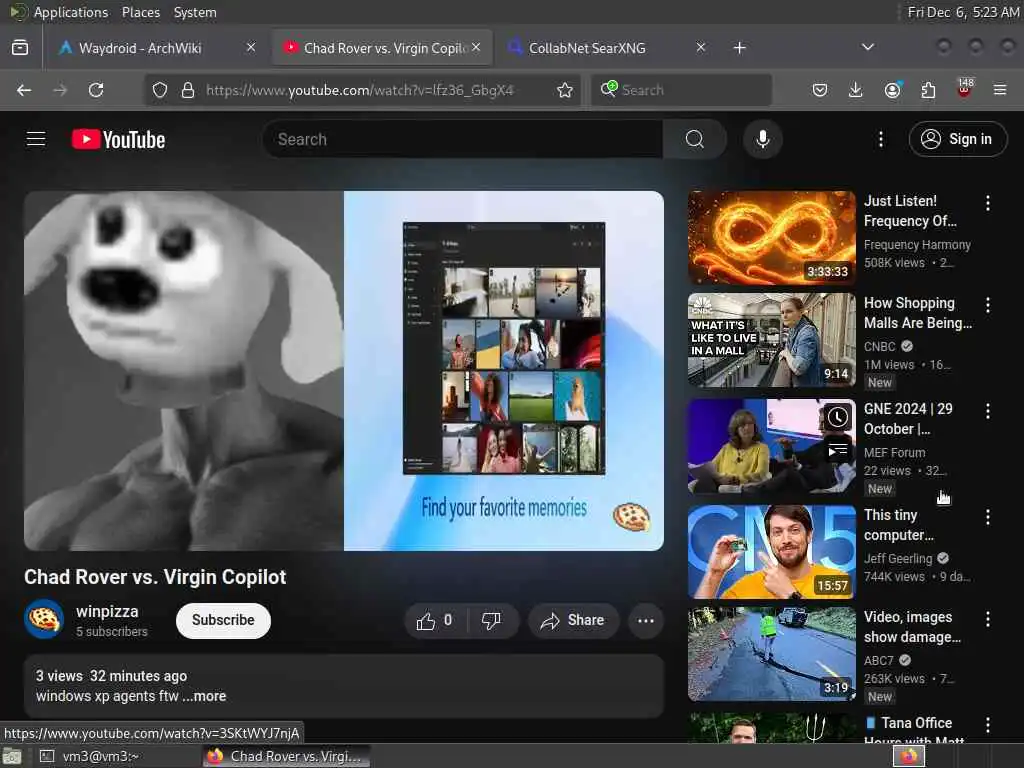Open Frequency Harmony channel link
This screenshot has width=1024, height=768.
coord(917,244)
